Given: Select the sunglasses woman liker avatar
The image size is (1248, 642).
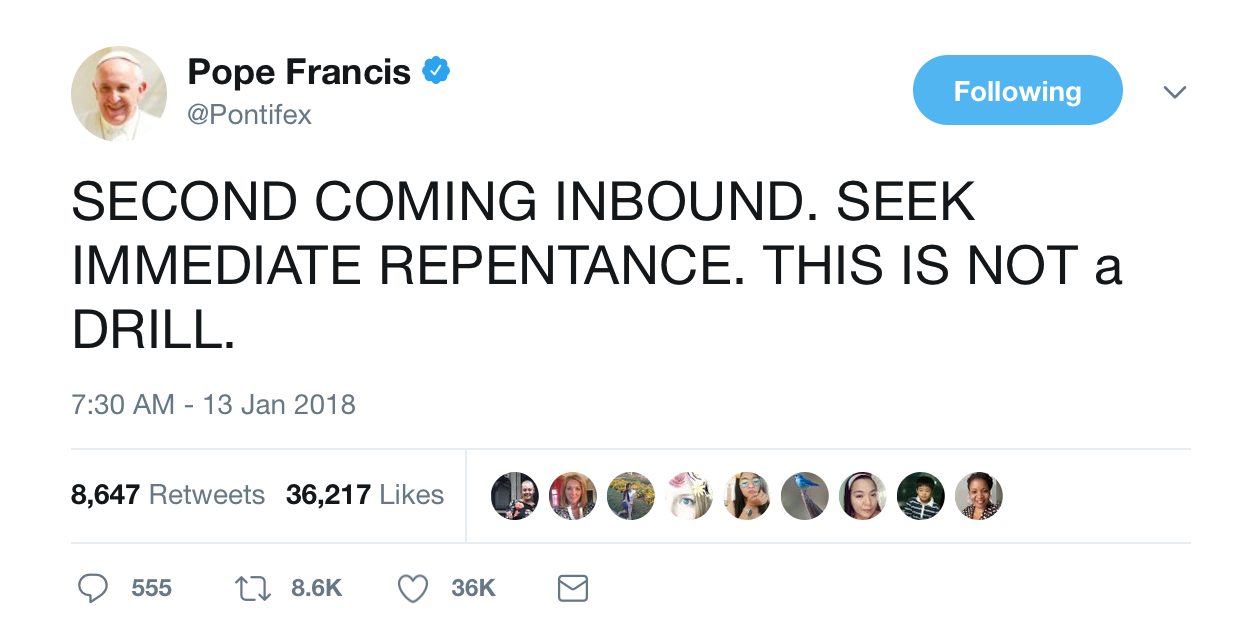Looking at the screenshot, I should pyautogui.click(x=747, y=496).
